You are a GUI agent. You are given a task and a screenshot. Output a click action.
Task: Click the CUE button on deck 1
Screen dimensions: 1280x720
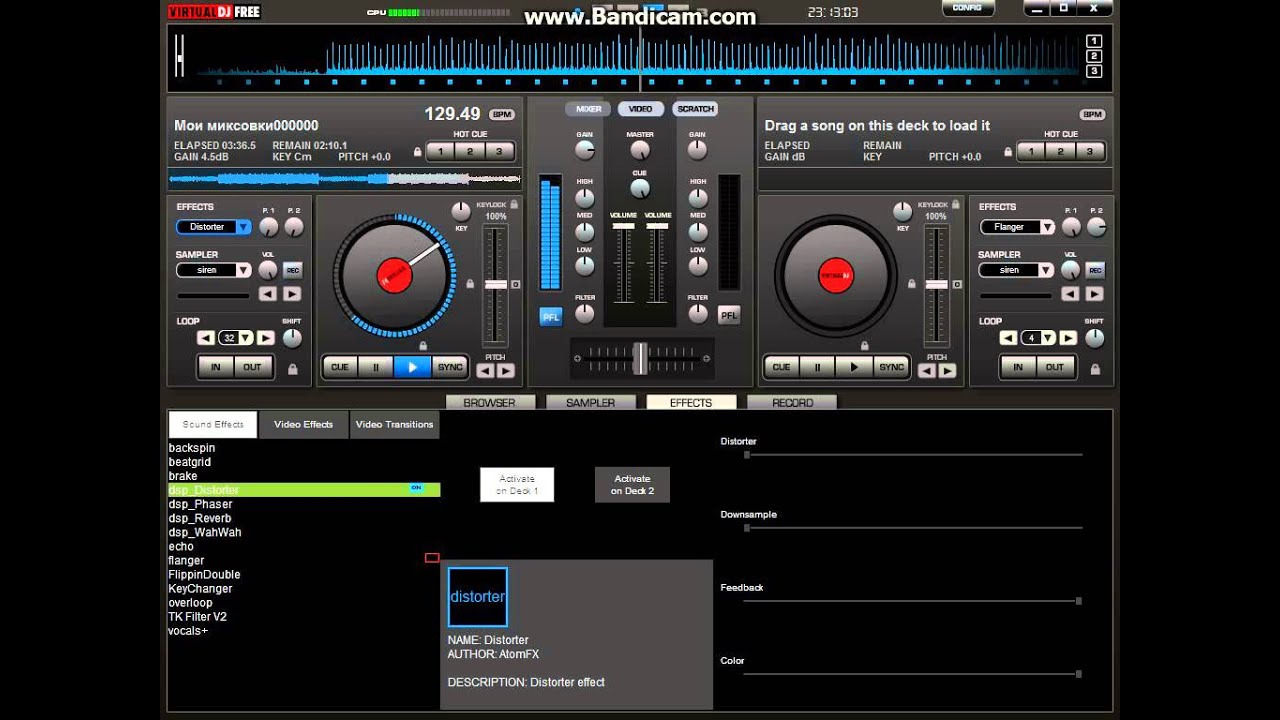click(x=340, y=367)
